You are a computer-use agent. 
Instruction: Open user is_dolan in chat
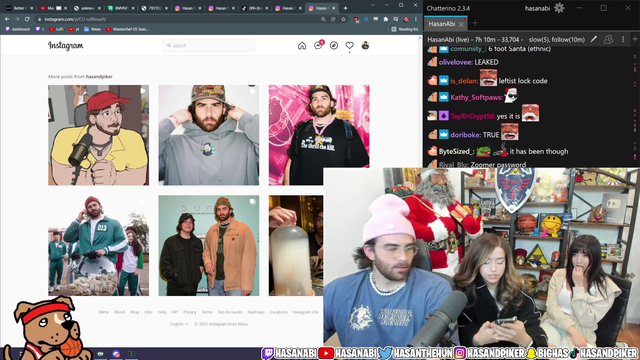pyautogui.click(x=464, y=81)
